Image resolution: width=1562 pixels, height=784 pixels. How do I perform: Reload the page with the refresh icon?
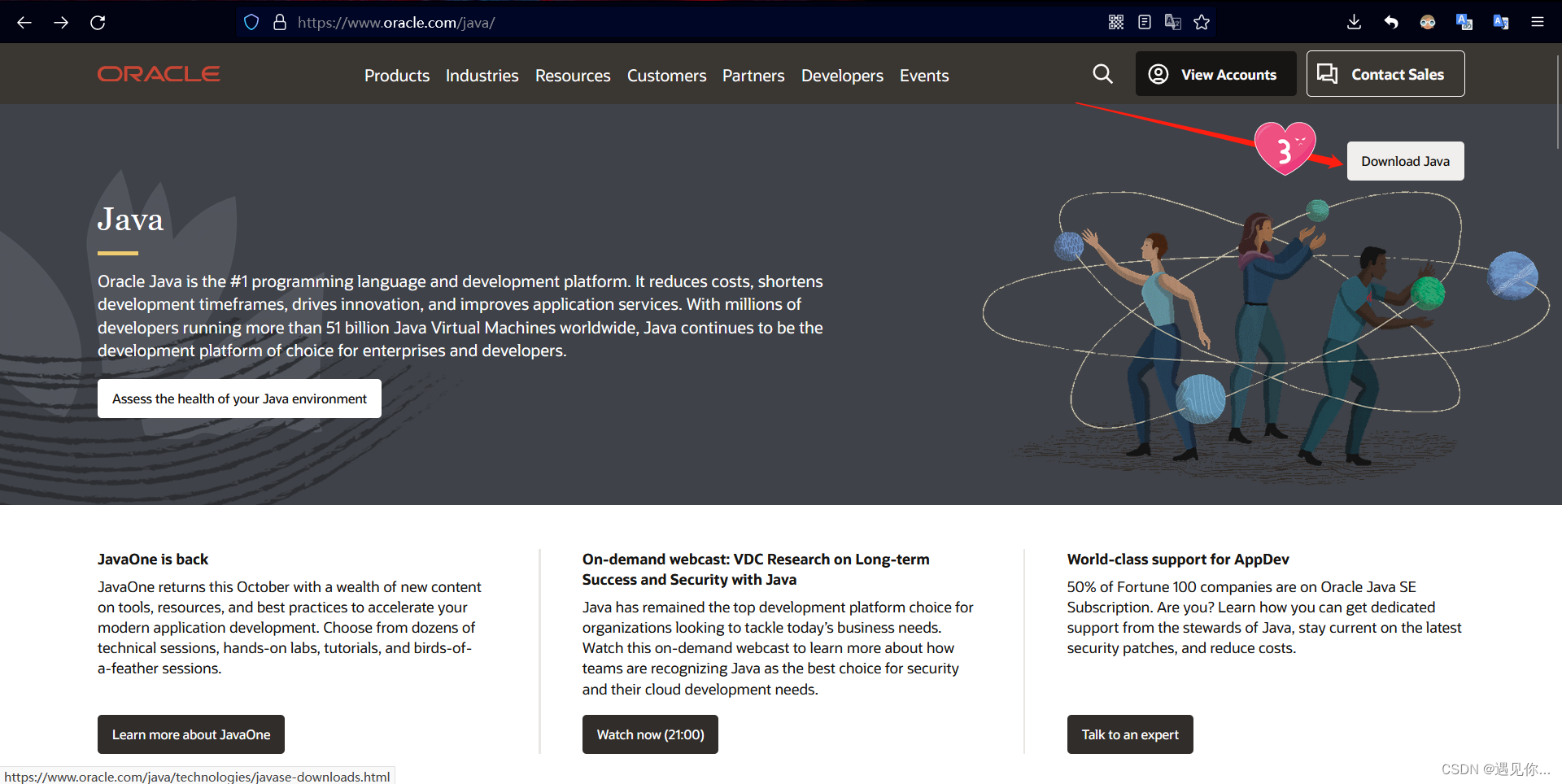[x=98, y=22]
